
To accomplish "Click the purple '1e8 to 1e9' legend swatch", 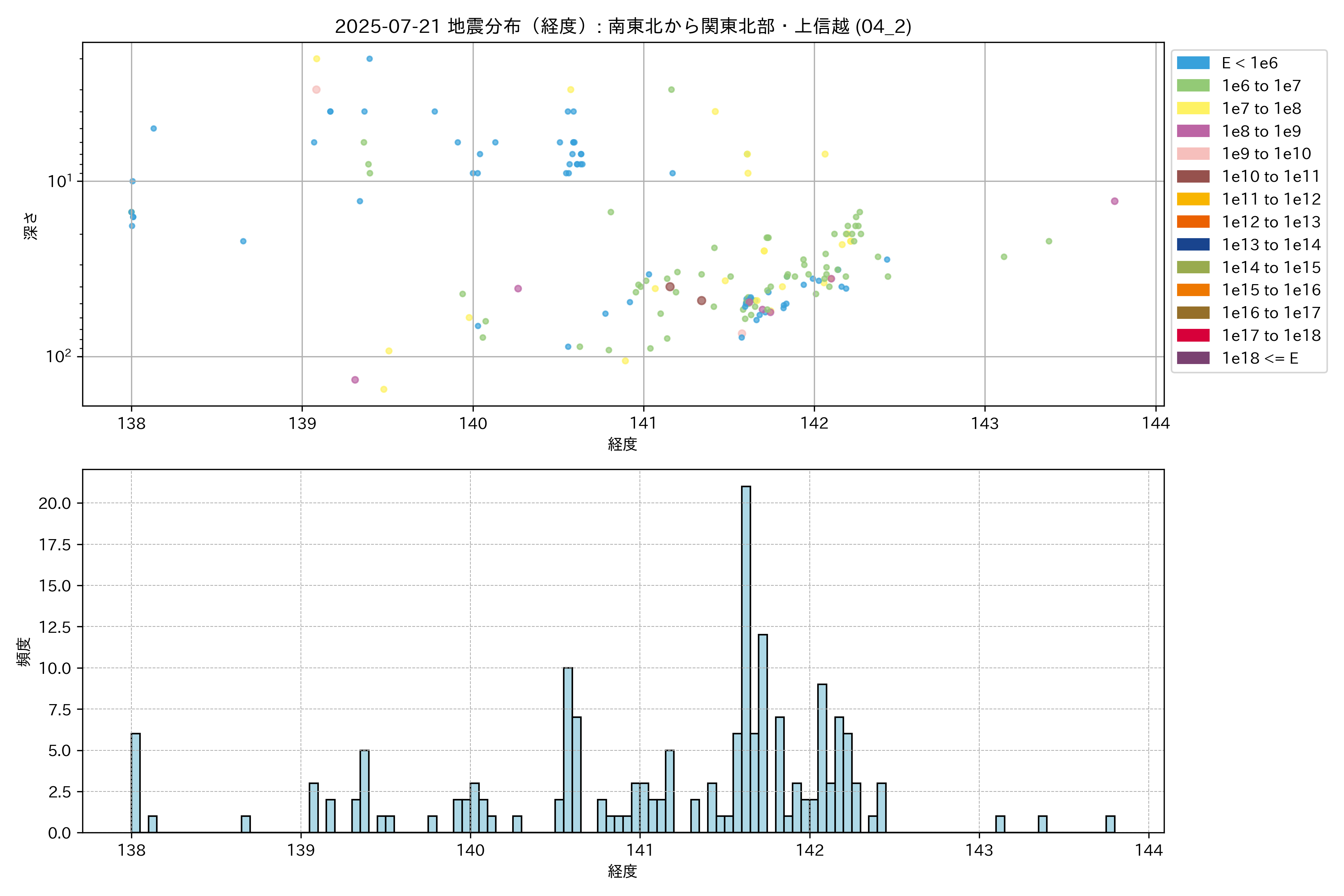I will point(1192,131).
